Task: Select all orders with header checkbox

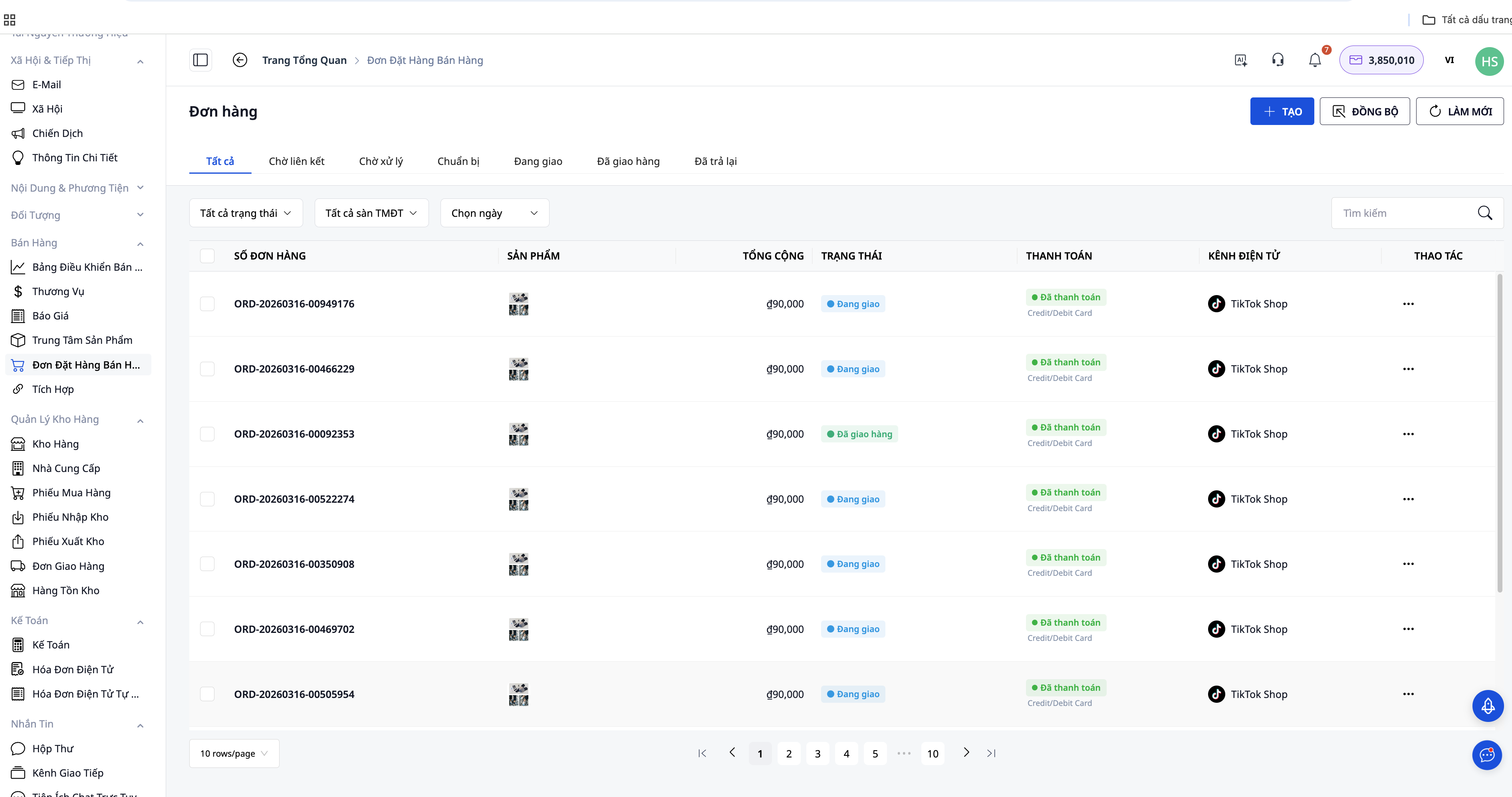Action: pos(207,256)
